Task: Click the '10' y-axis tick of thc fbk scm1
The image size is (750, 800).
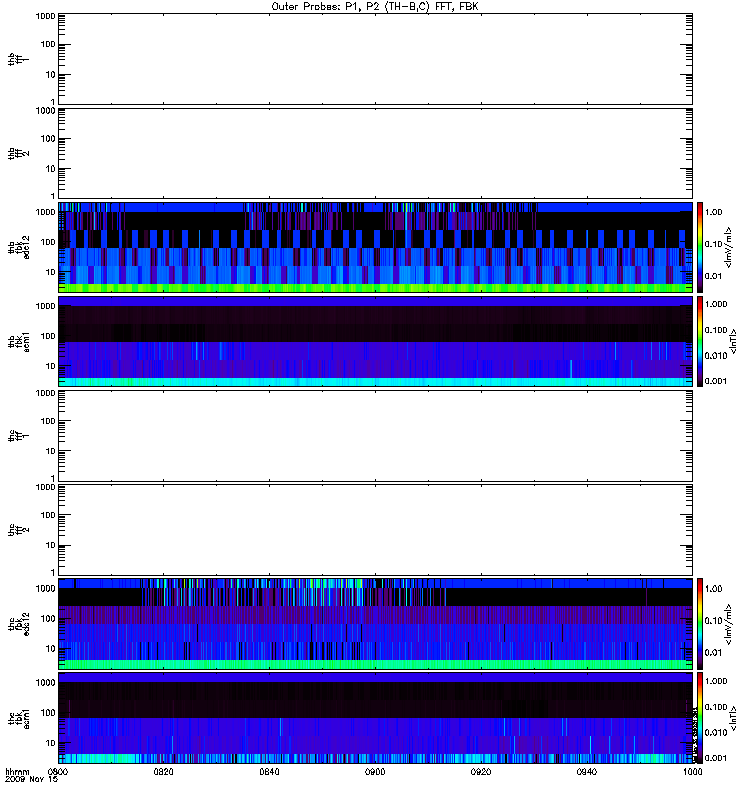Action: pyautogui.click(x=51, y=743)
